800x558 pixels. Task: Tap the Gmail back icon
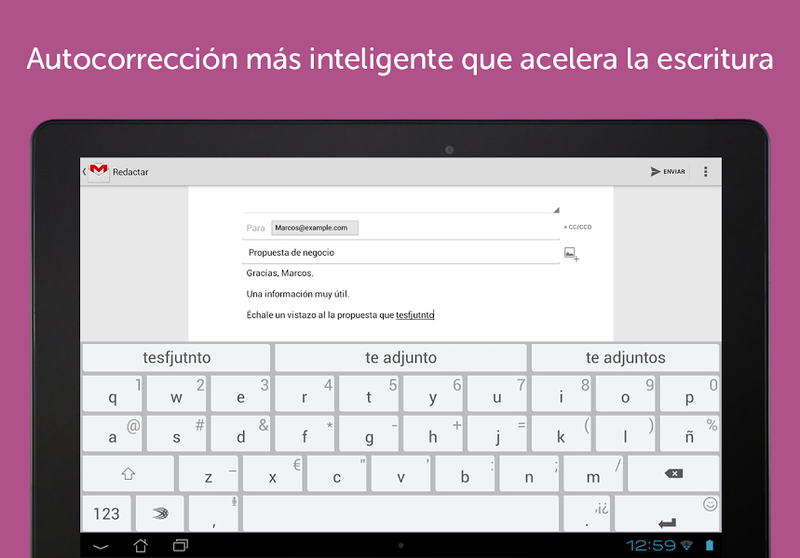(84, 172)
